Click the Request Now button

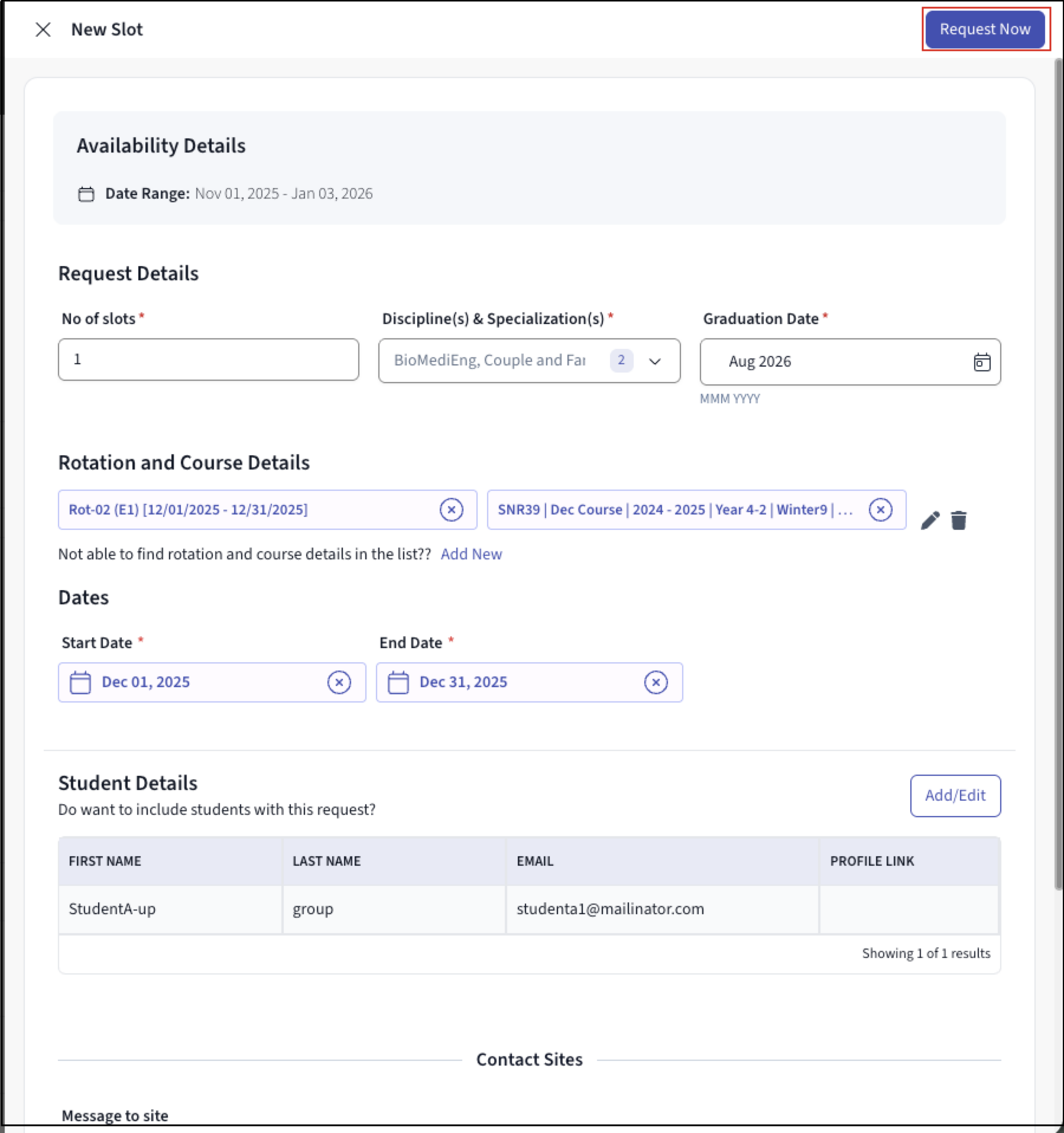985,30
